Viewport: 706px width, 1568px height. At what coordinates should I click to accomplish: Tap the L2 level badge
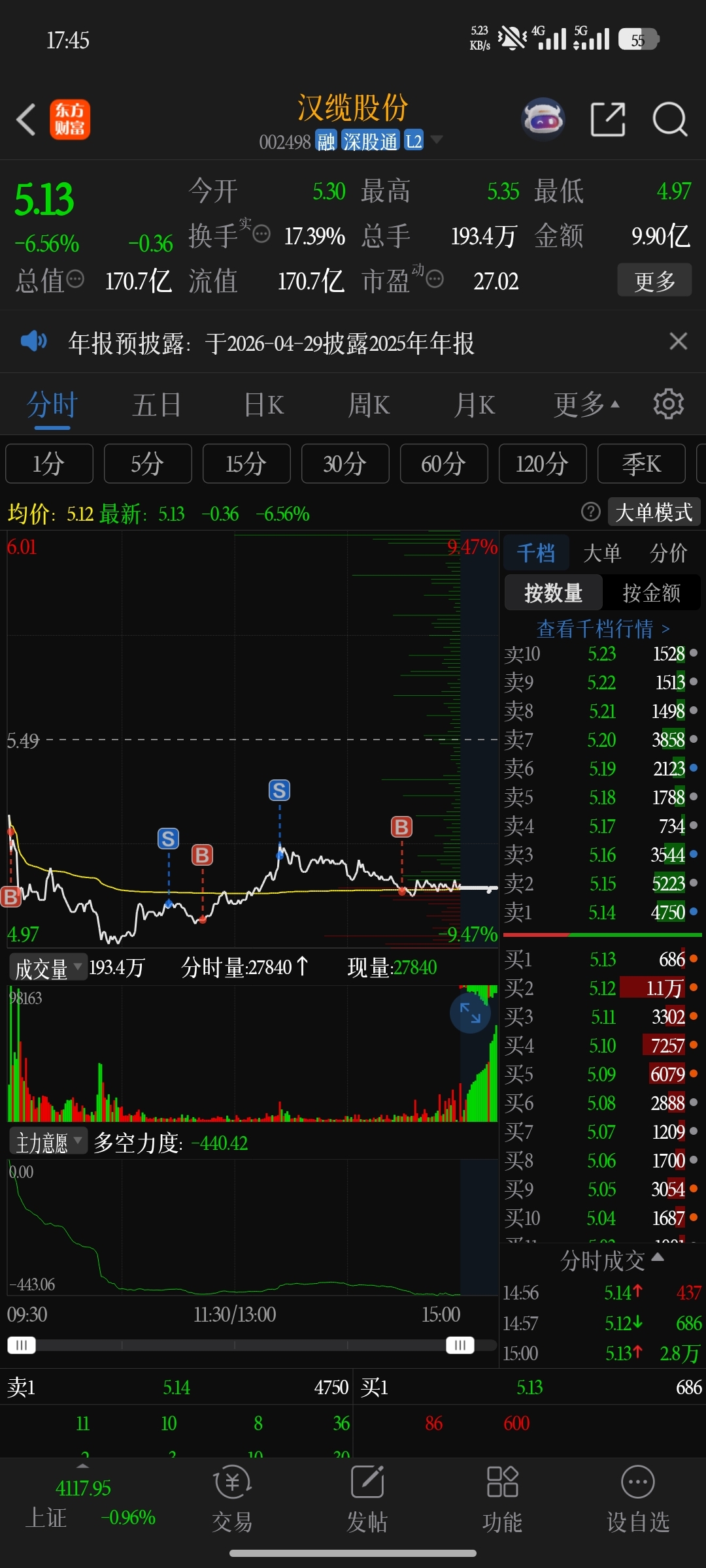click(414, 140)
